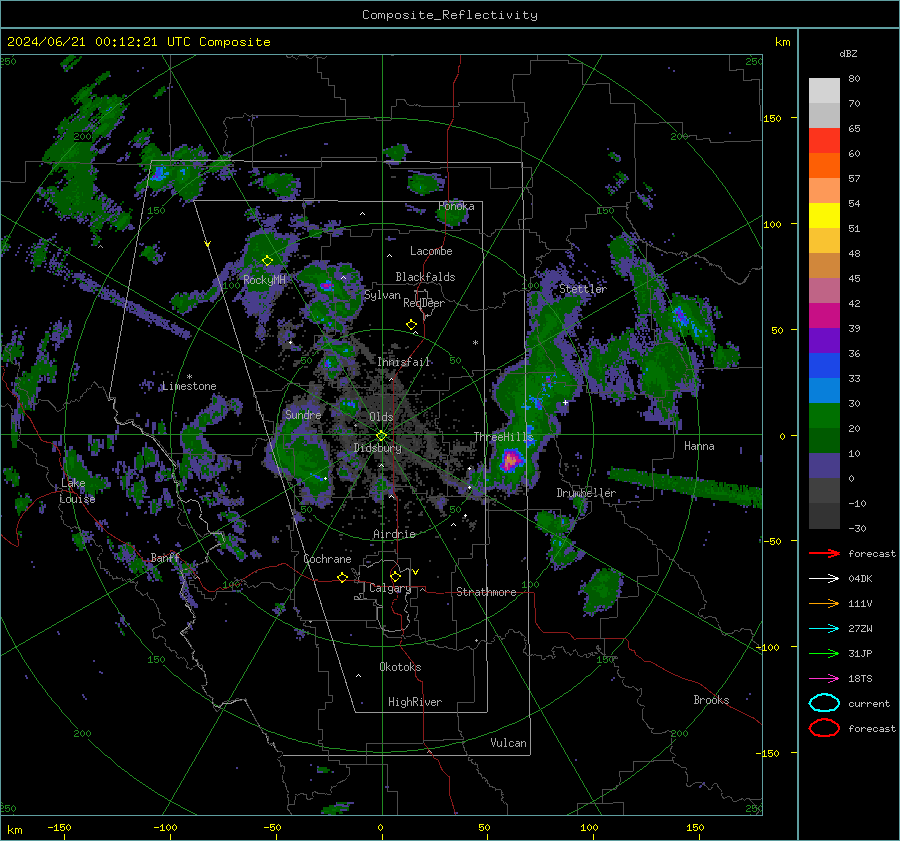Click the Limestone label
Image resolution: width=900 pixels, height=841 pixels.
tap(189, 386)
